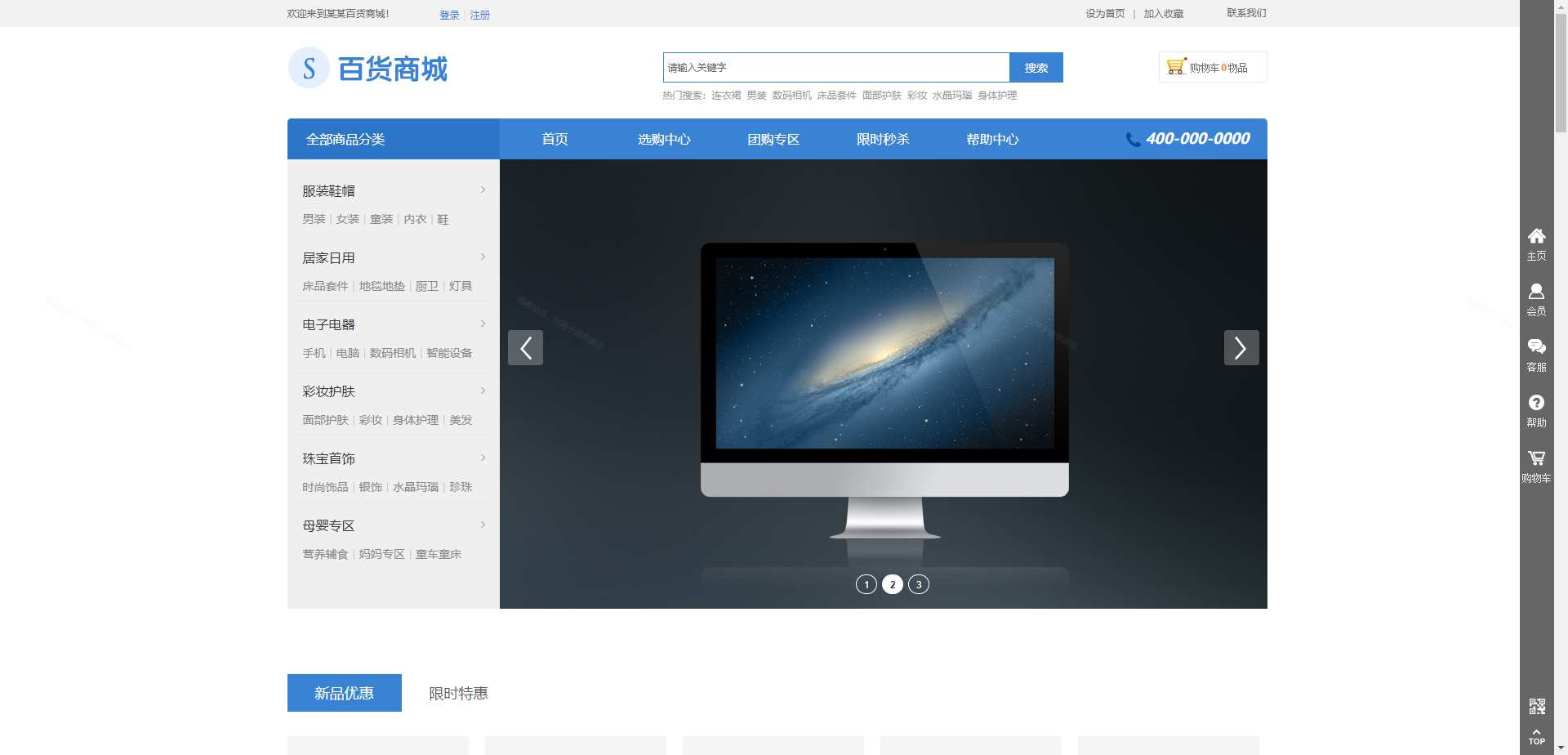1568x755 pixels.
Task: Open 团购专区 navigation item
Action: (x=773, y=139)
